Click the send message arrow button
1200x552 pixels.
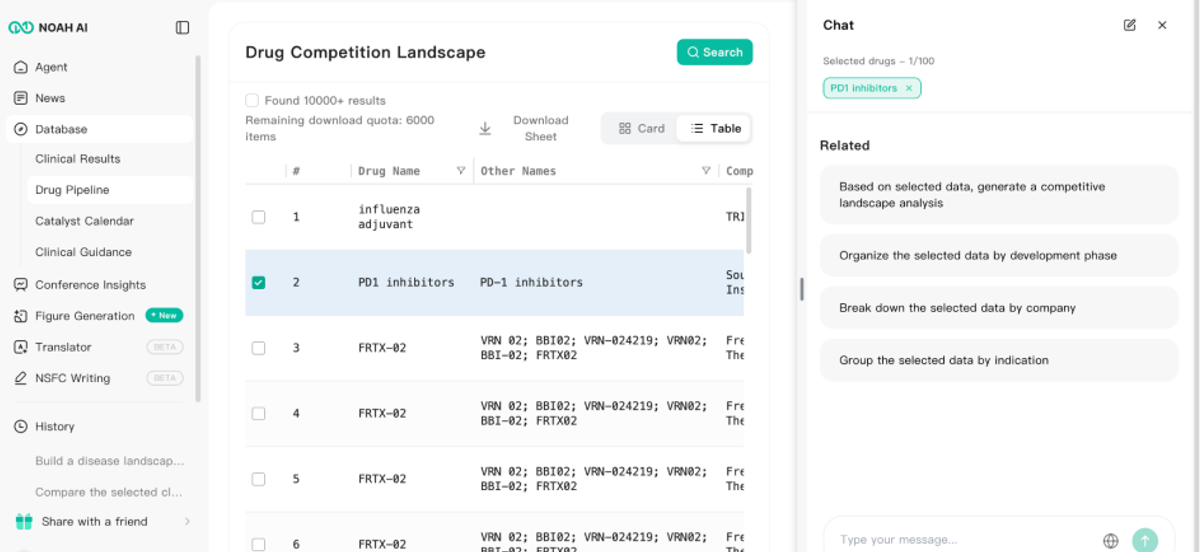(x=1145, y=540)
